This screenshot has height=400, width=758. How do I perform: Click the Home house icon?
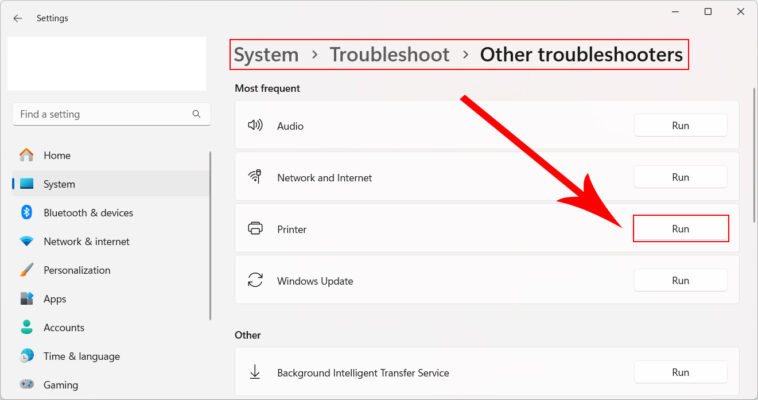coord(27,155)
